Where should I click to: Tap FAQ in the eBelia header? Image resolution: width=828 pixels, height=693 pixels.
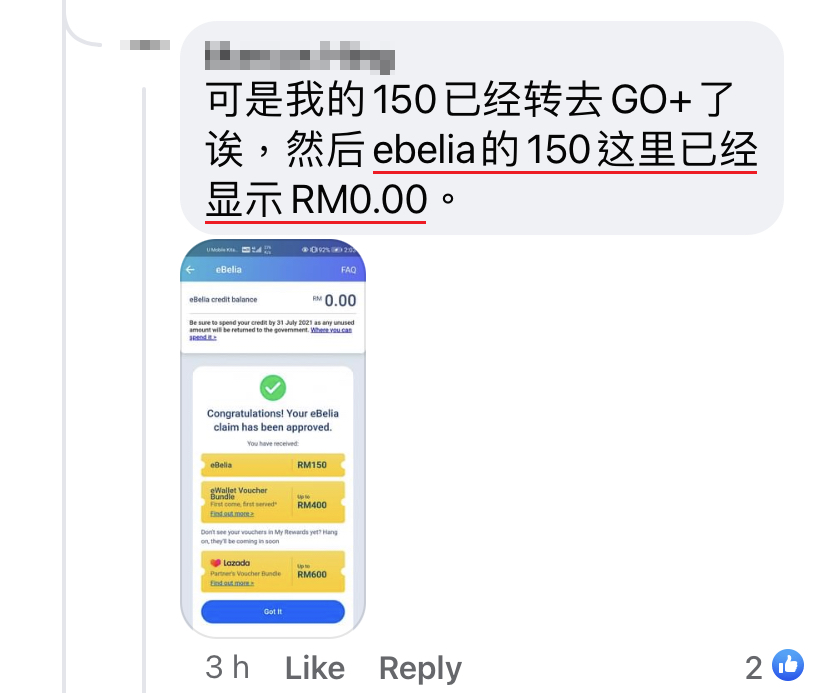(x=349, y=270)
